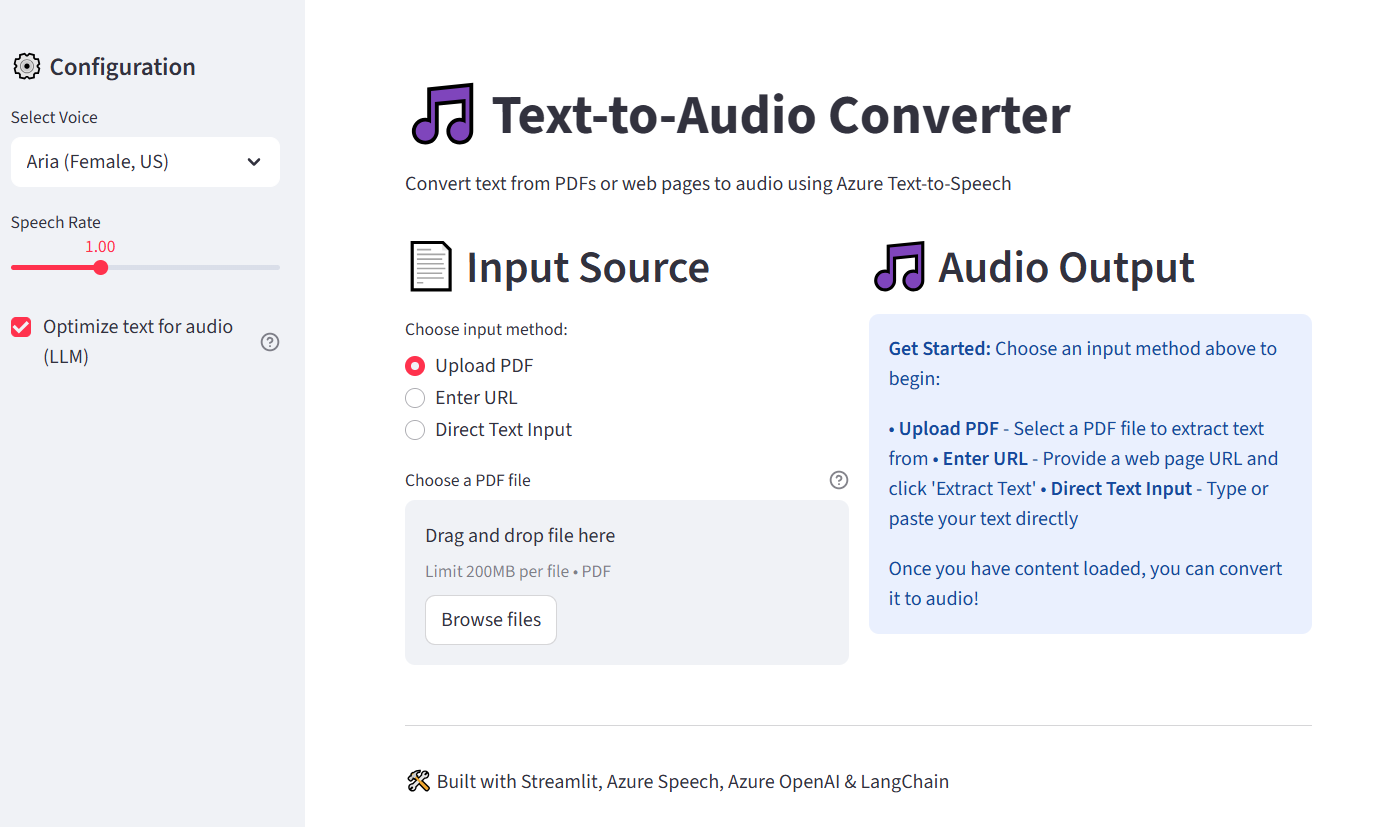
Task: Select the "Enter URL" input method
Action: [415, 397]
